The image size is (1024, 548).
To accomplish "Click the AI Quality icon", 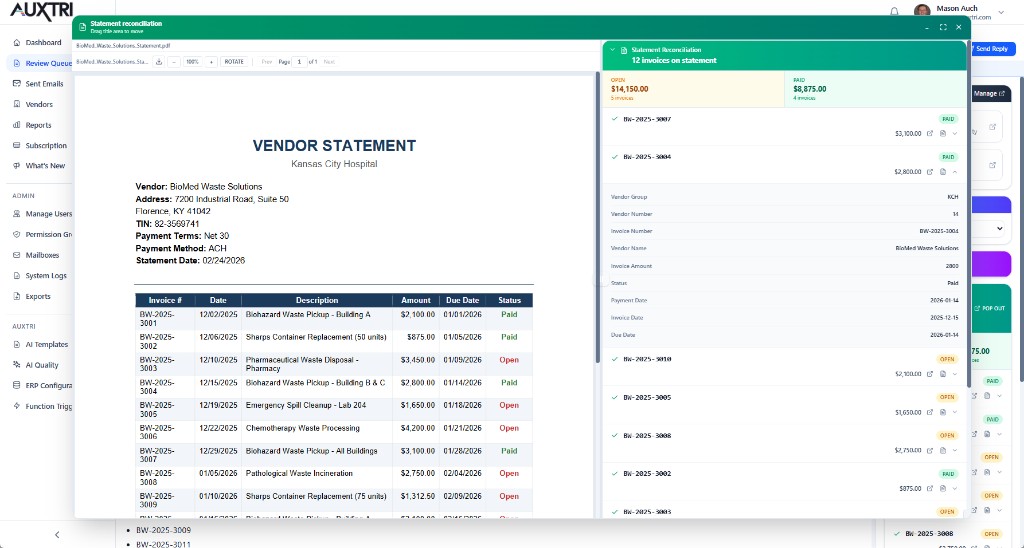I will [x=17, y=365].
